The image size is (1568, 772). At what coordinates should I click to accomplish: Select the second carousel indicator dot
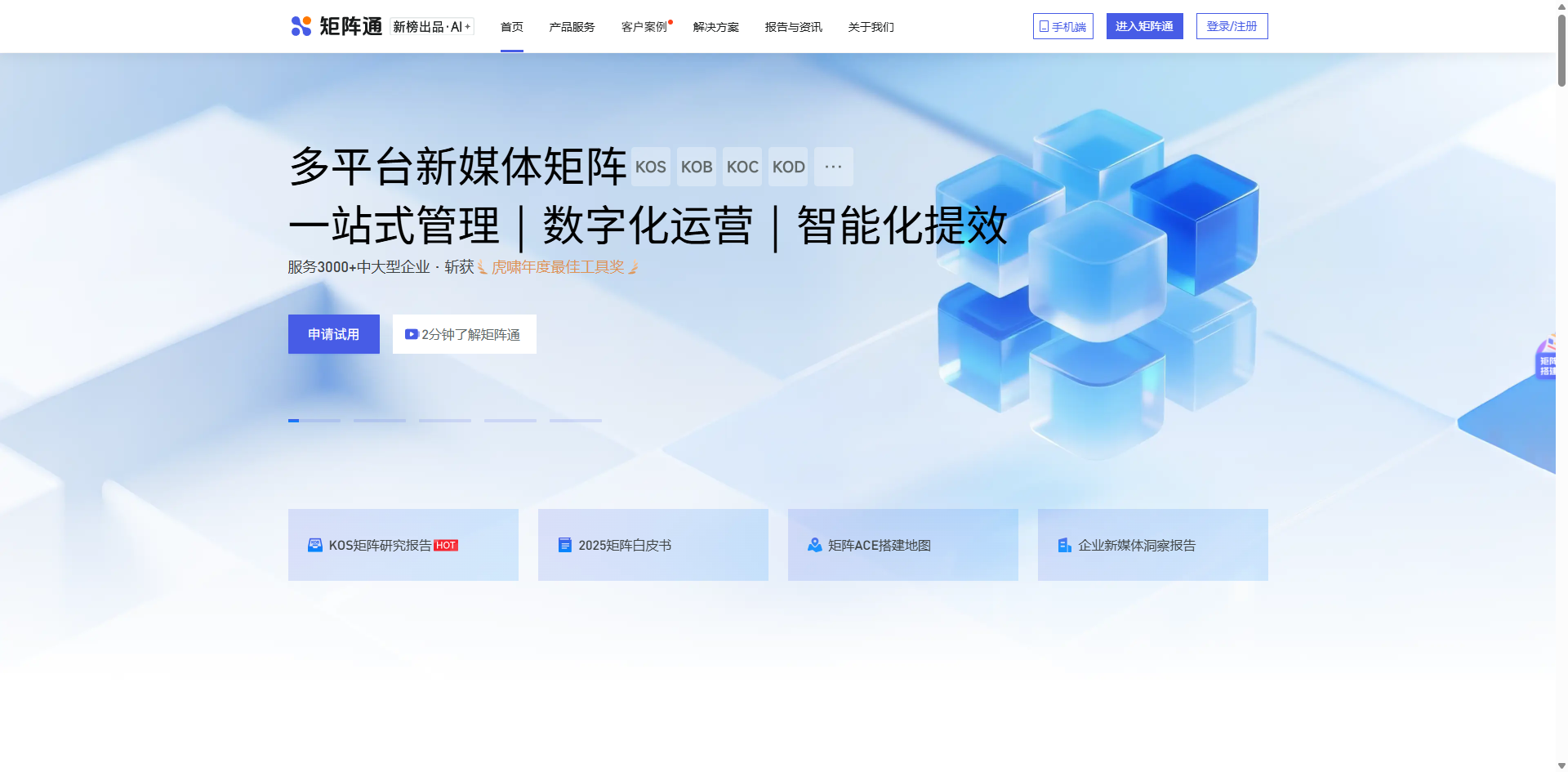point(379,421)
